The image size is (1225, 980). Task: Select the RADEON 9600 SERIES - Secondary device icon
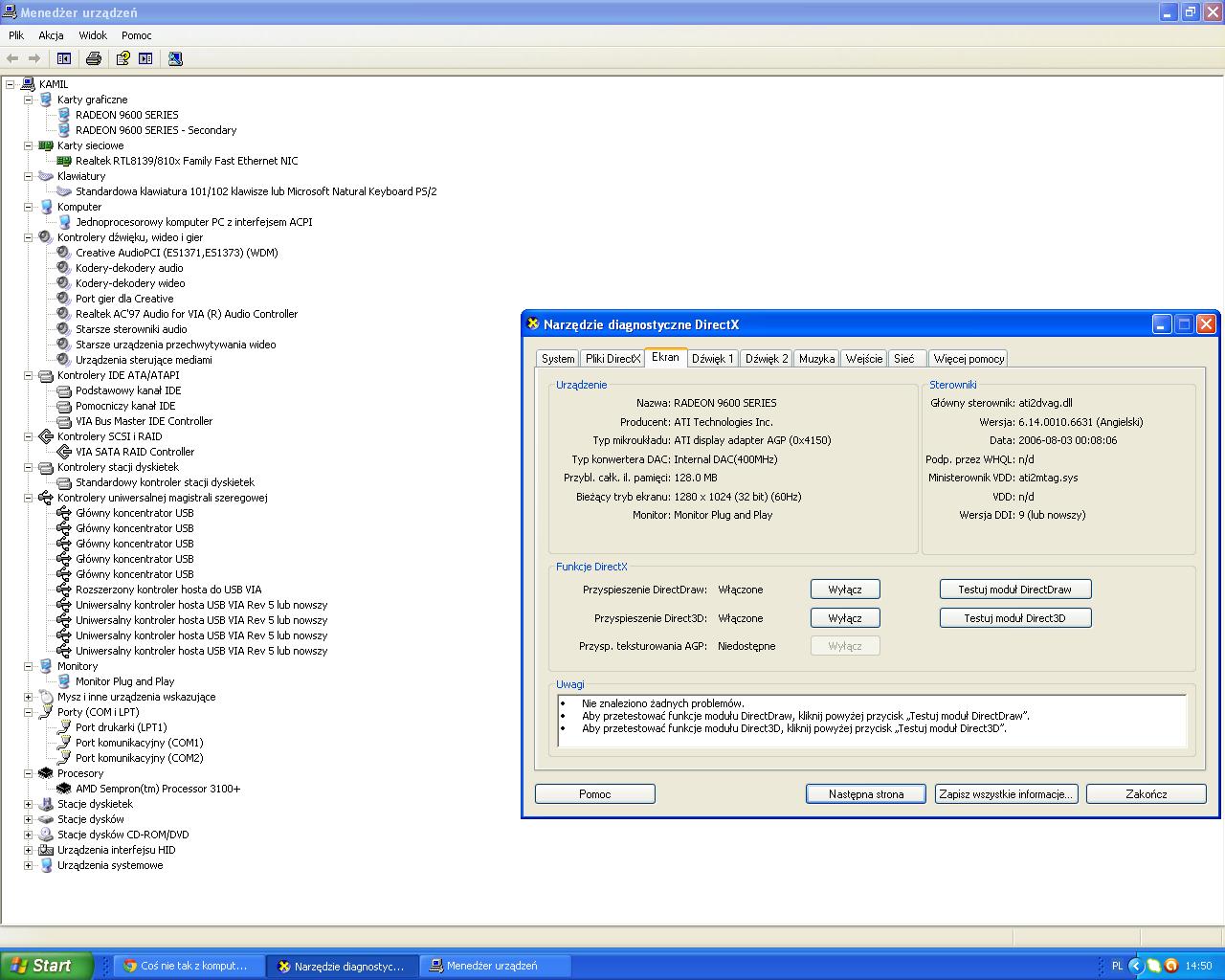(64, 130)
